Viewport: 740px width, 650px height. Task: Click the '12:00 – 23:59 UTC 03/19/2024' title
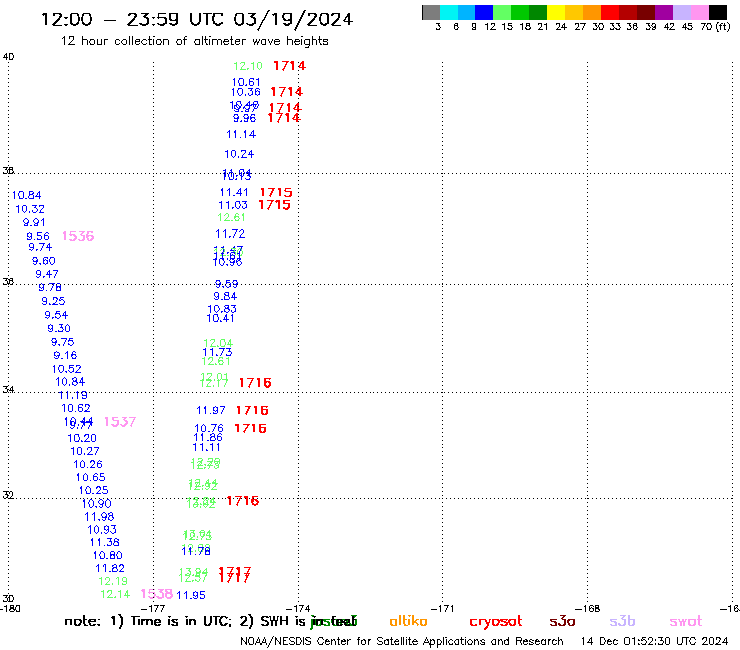[197, 19]
